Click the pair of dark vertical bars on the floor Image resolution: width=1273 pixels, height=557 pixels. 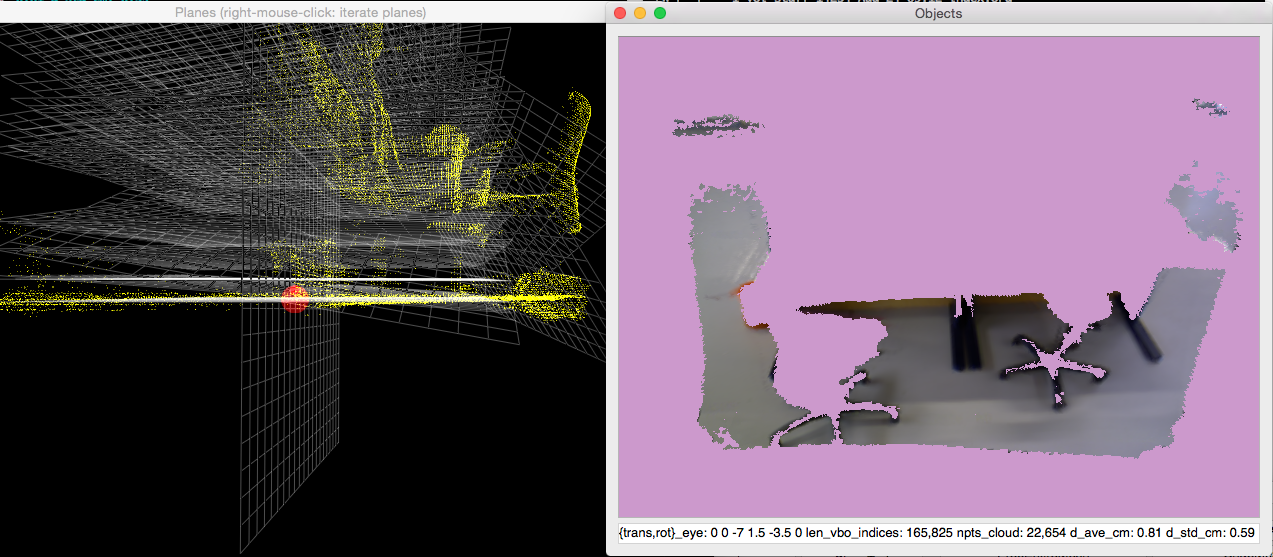[x=966, y=335]
